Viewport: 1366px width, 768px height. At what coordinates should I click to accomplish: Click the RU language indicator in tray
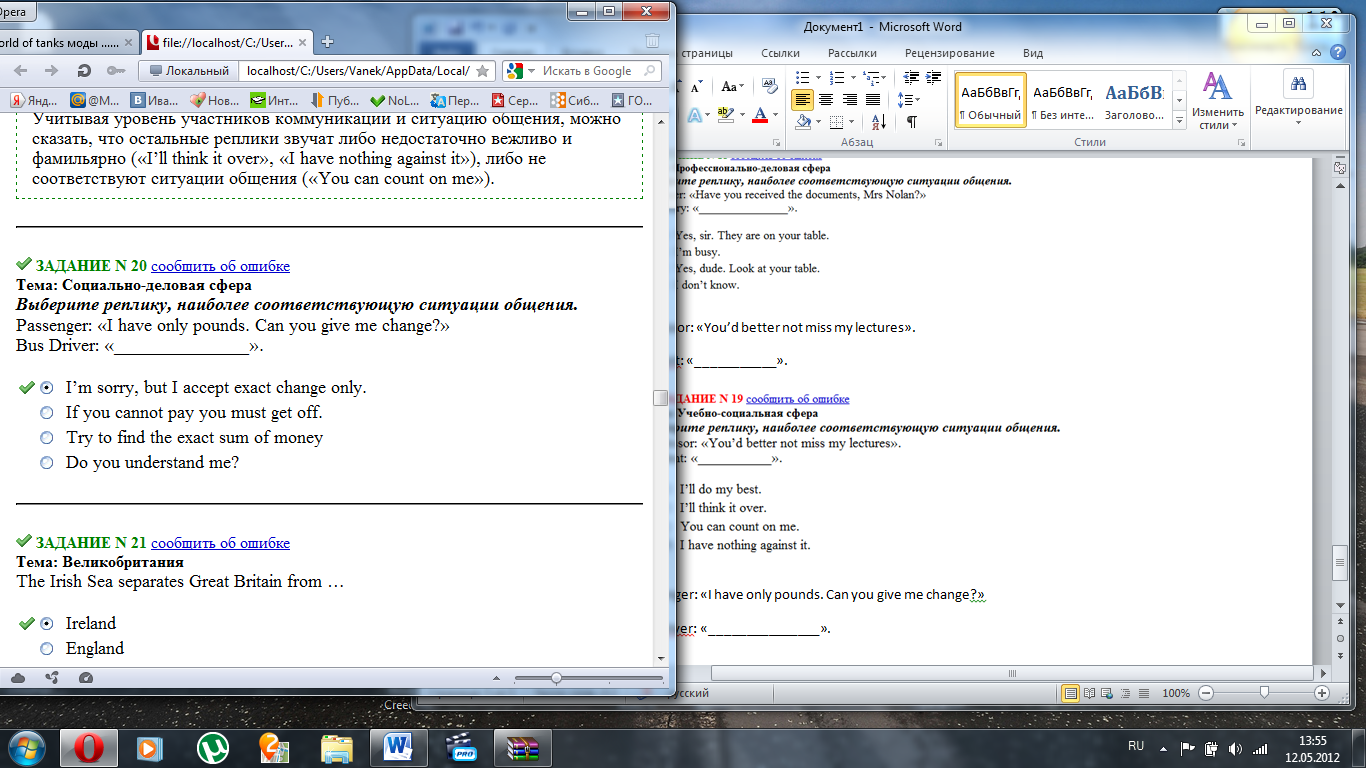click(1136, 747)
